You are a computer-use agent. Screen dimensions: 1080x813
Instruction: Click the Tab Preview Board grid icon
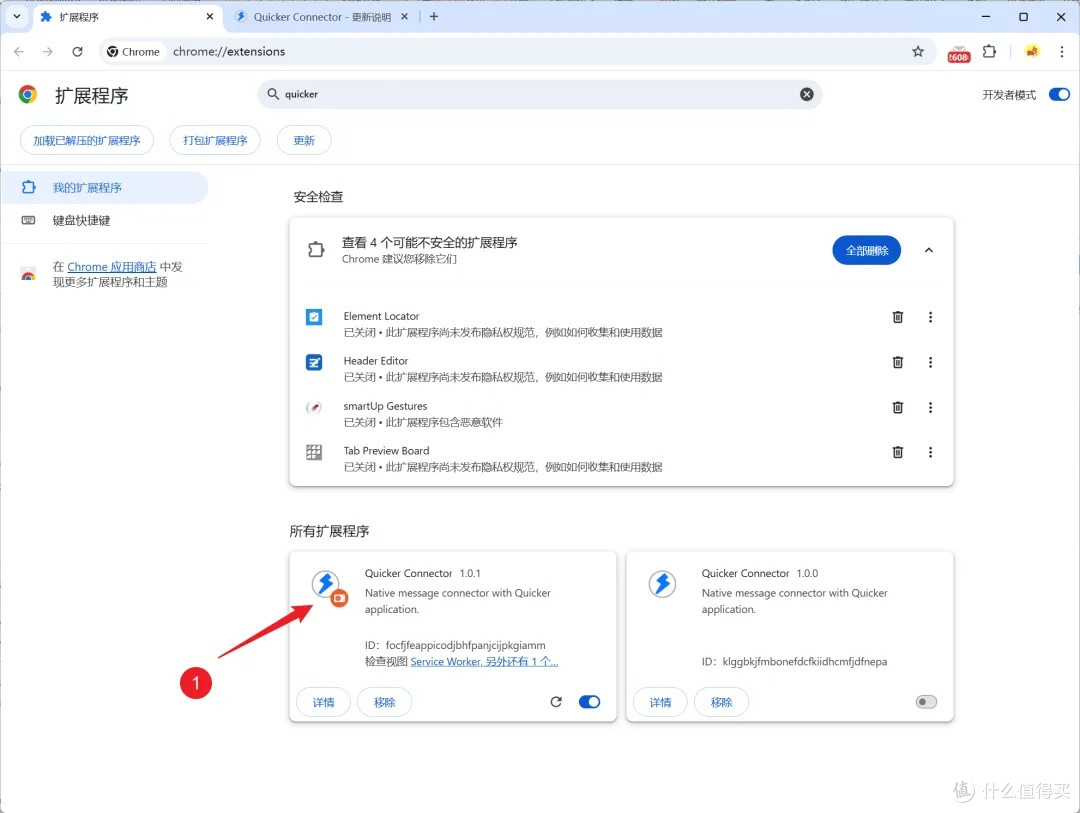314,452
